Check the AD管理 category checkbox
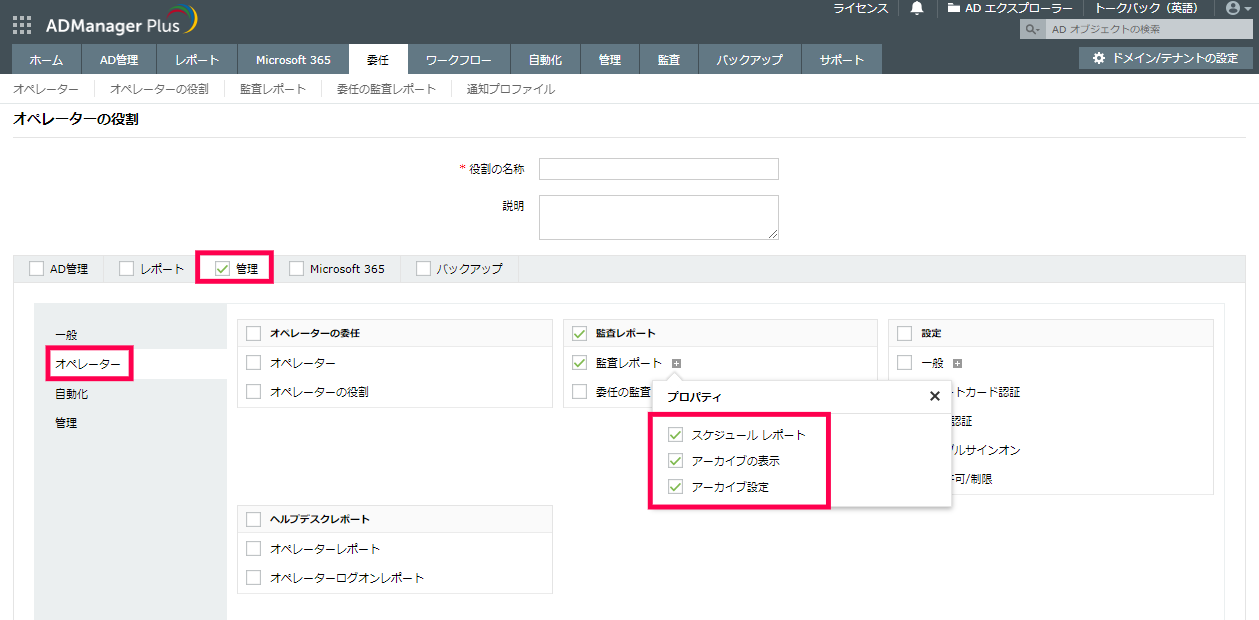The width and height of the screenshot is (1259, 620). (37, 269)
